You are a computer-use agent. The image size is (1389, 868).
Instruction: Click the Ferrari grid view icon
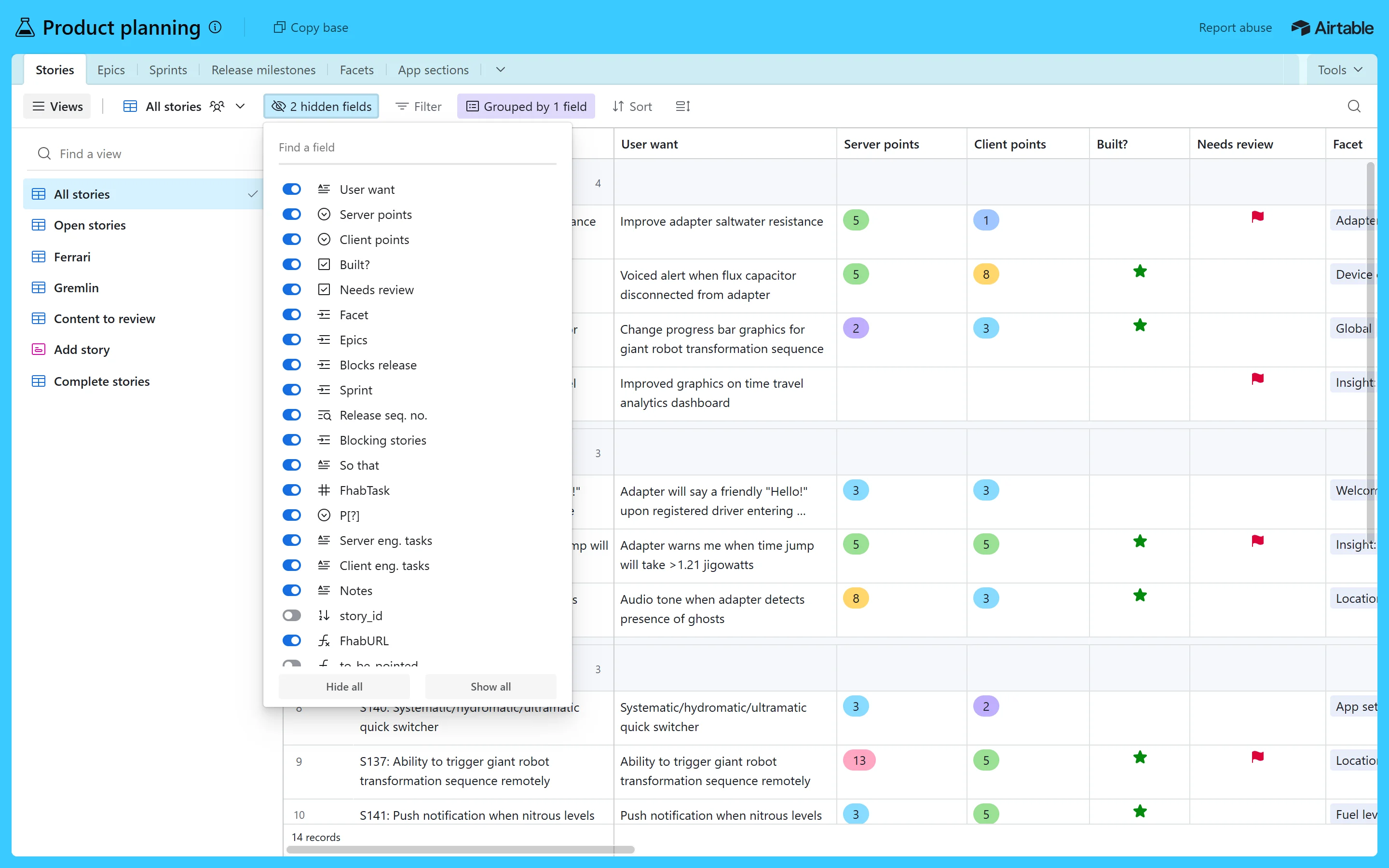point(39,257)
